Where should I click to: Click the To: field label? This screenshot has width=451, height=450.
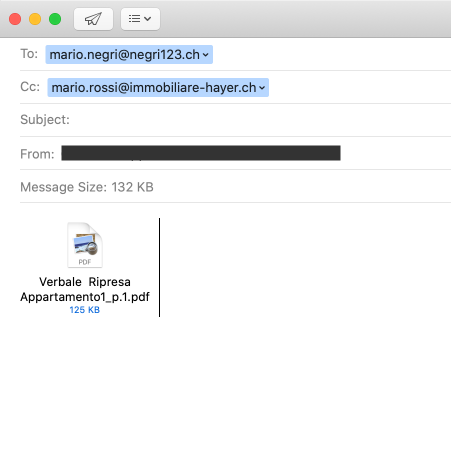[29, 54]
